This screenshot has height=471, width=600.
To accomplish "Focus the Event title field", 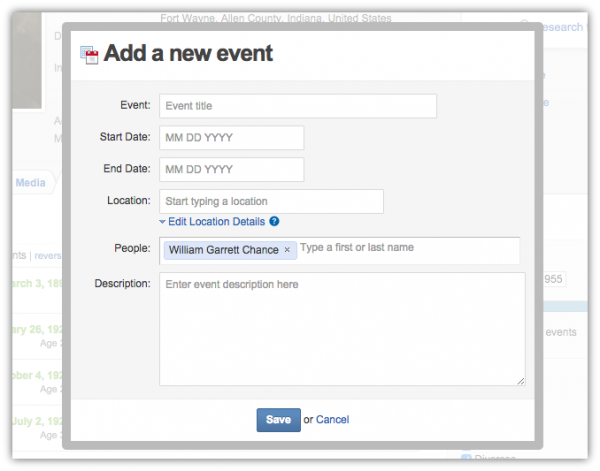I will tap(298, 106).
